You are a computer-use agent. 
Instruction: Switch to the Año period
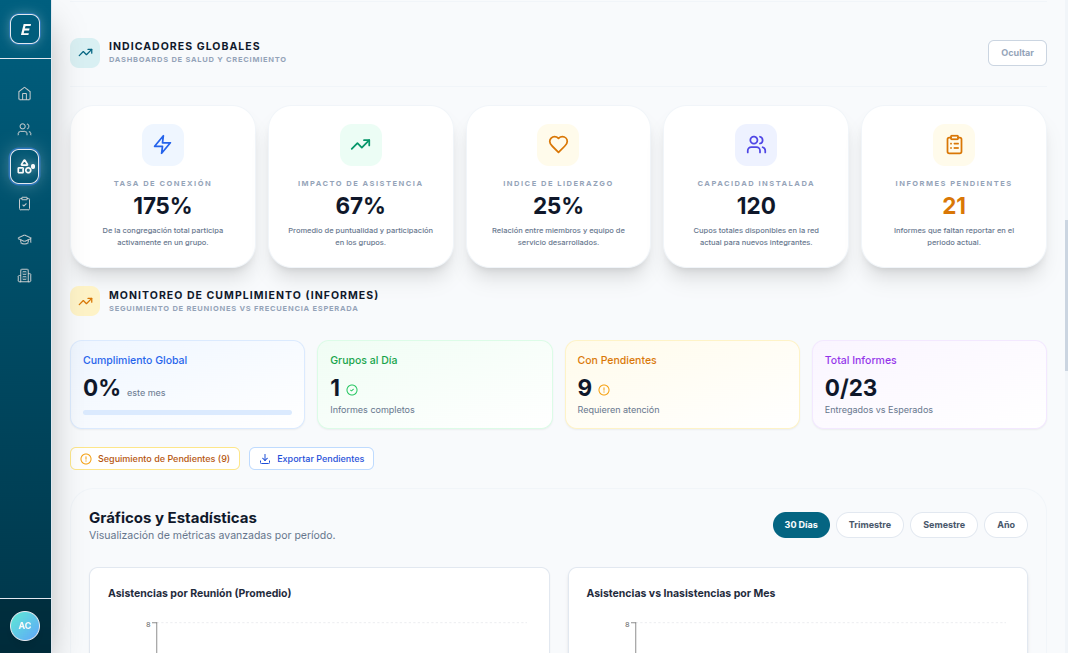(1005, 525)
